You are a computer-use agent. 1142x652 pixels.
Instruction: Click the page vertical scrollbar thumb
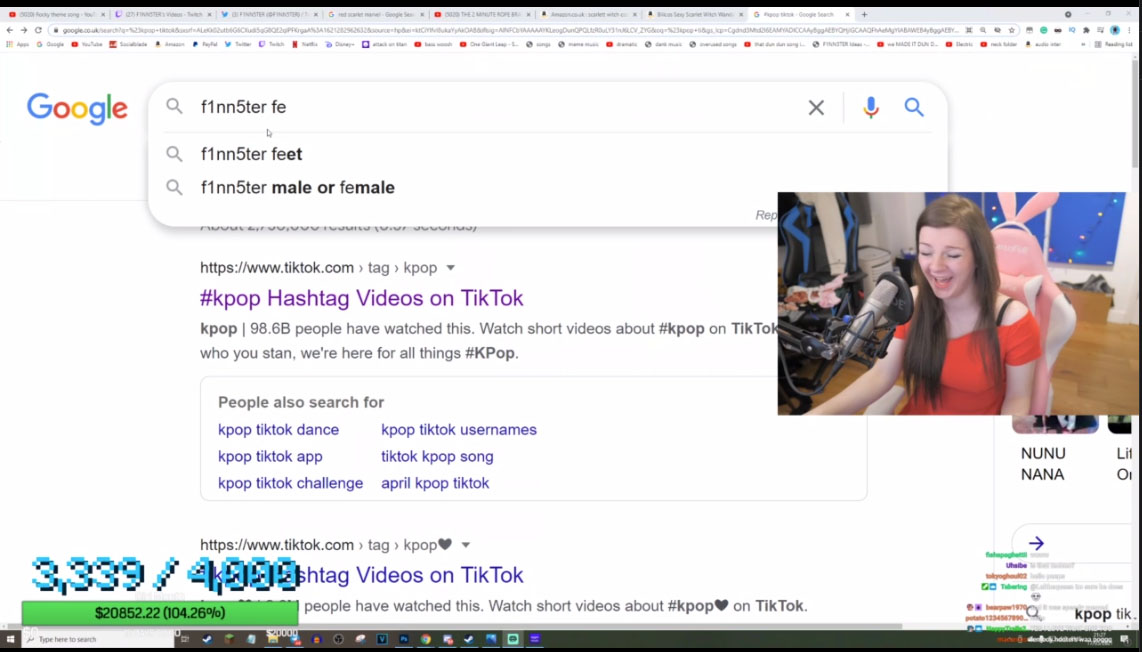point(1135,113)
